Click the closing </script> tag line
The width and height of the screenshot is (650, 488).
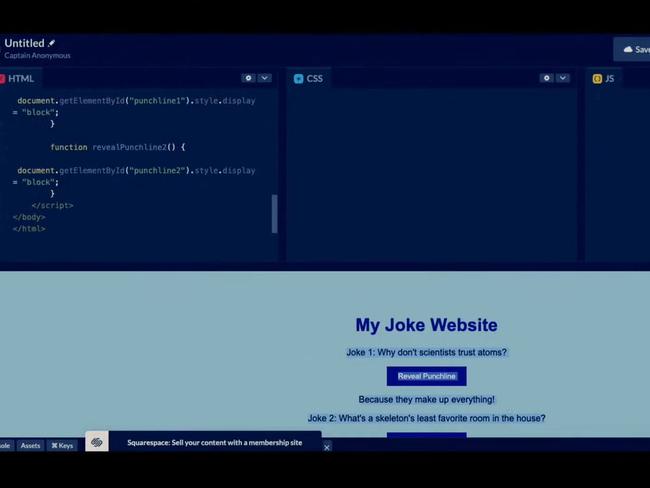coord(52,205)
